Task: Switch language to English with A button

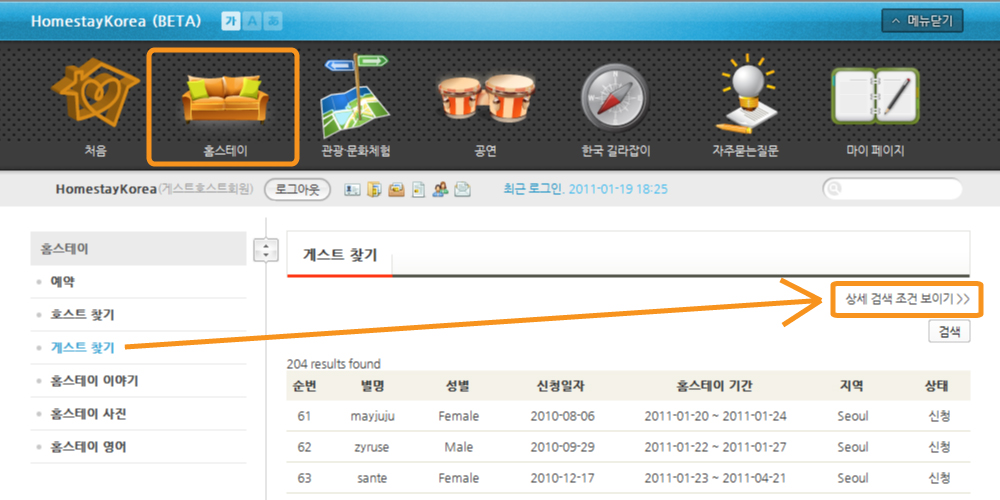Action: [252, 21]
